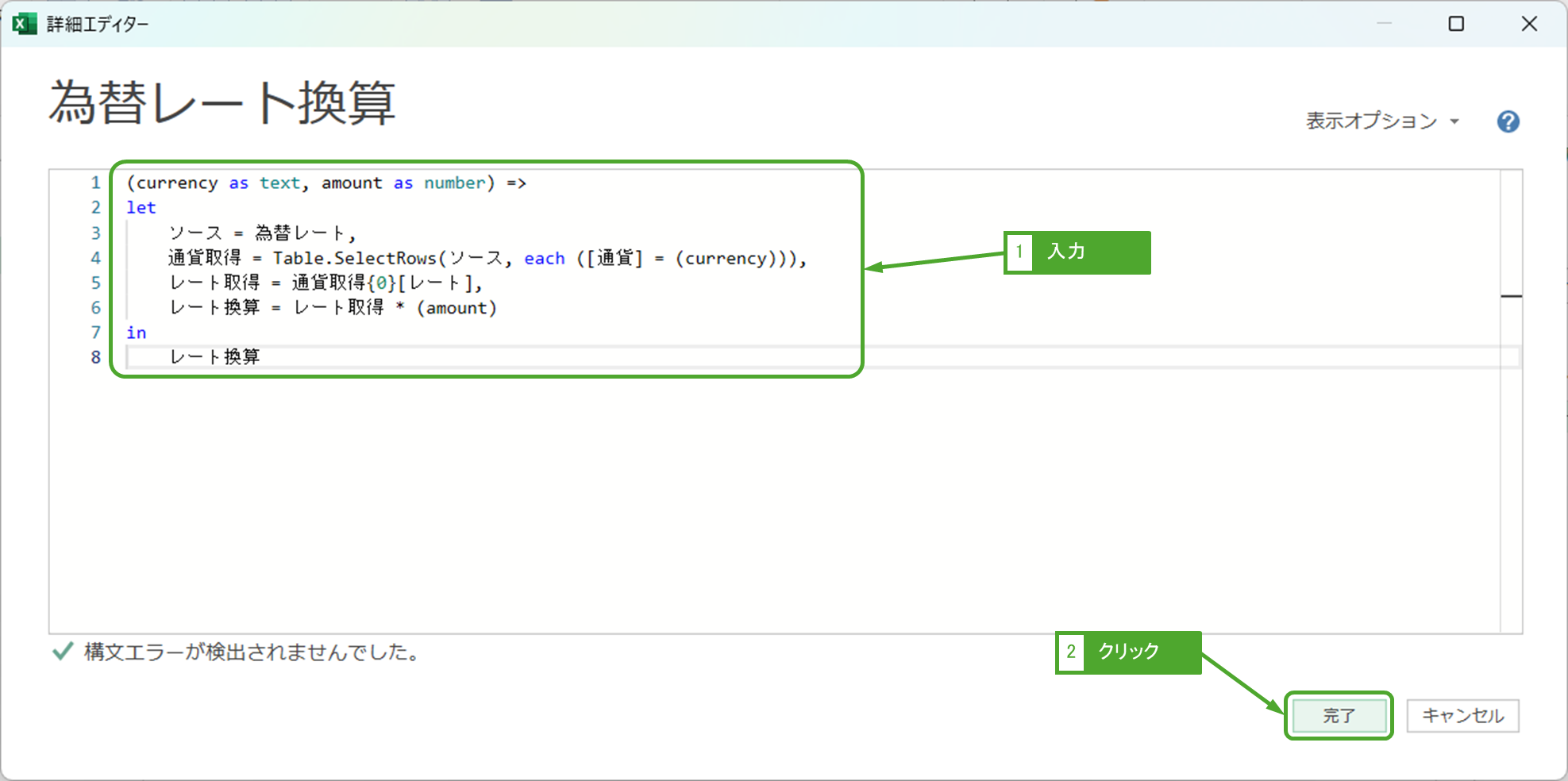Click the blue help question mark icon
Image resolution: width=1568 pixels, height=781 pixels.
(1508, 121)
